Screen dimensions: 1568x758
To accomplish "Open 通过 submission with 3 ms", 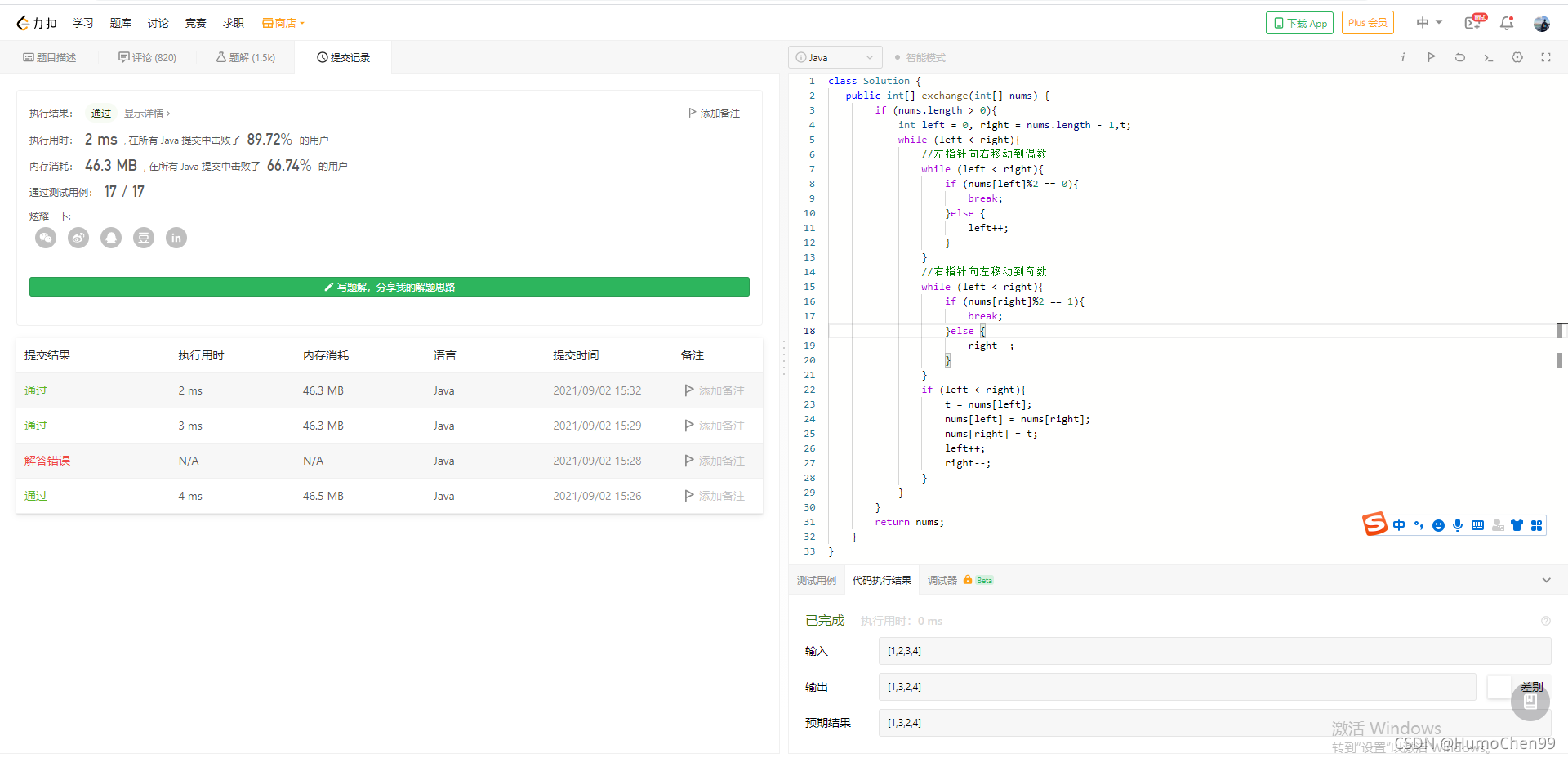I will pos(36,426).
